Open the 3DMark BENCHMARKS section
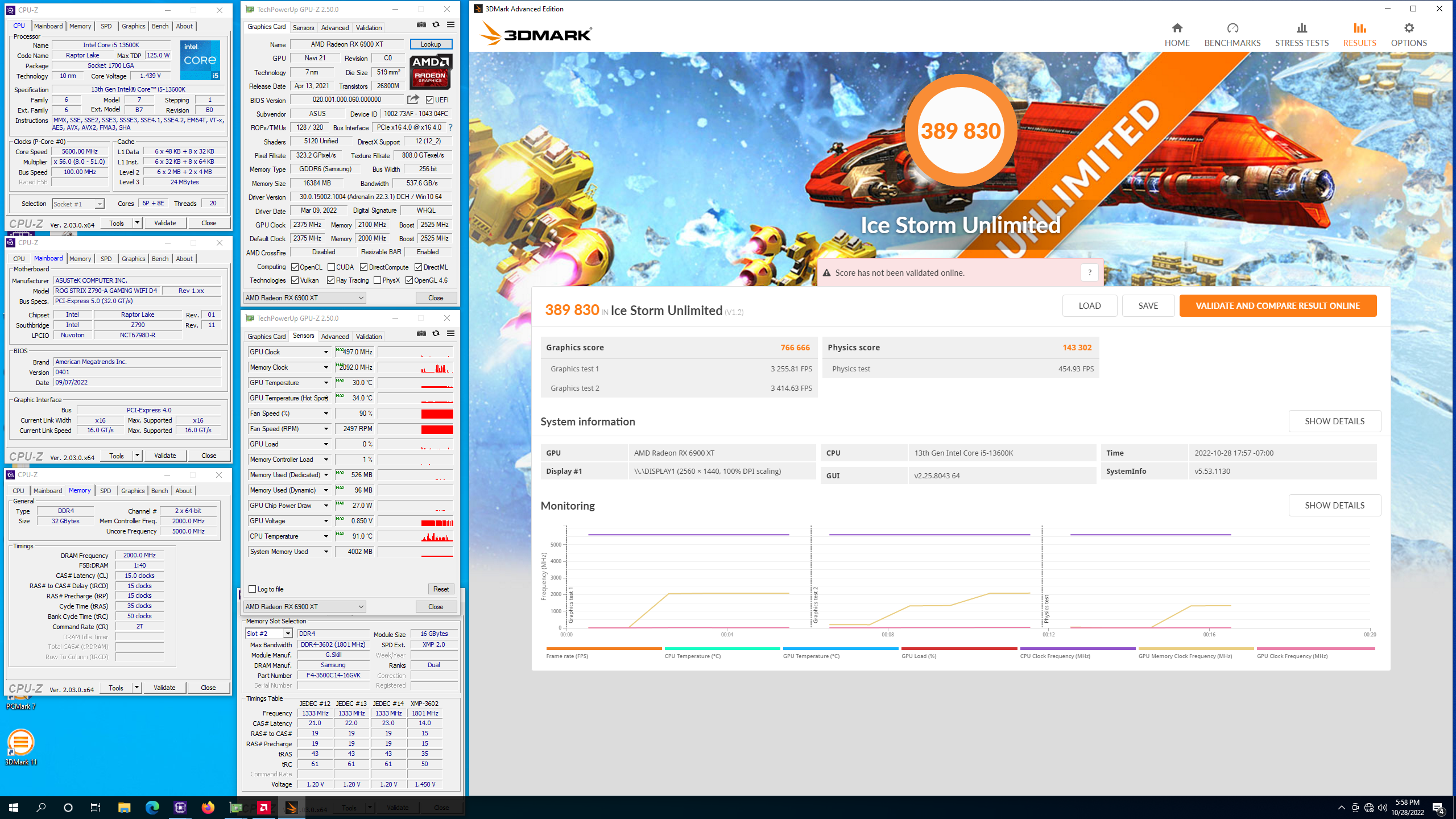The width and height of the screenshot is (1456, 819). tap(1232, 35)
